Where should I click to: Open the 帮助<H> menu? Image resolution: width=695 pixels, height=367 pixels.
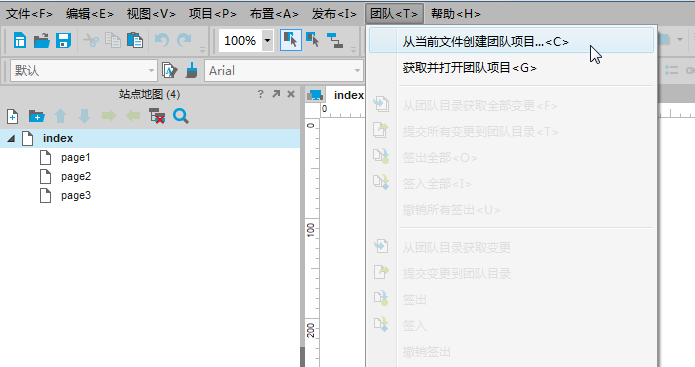(456, 14)
